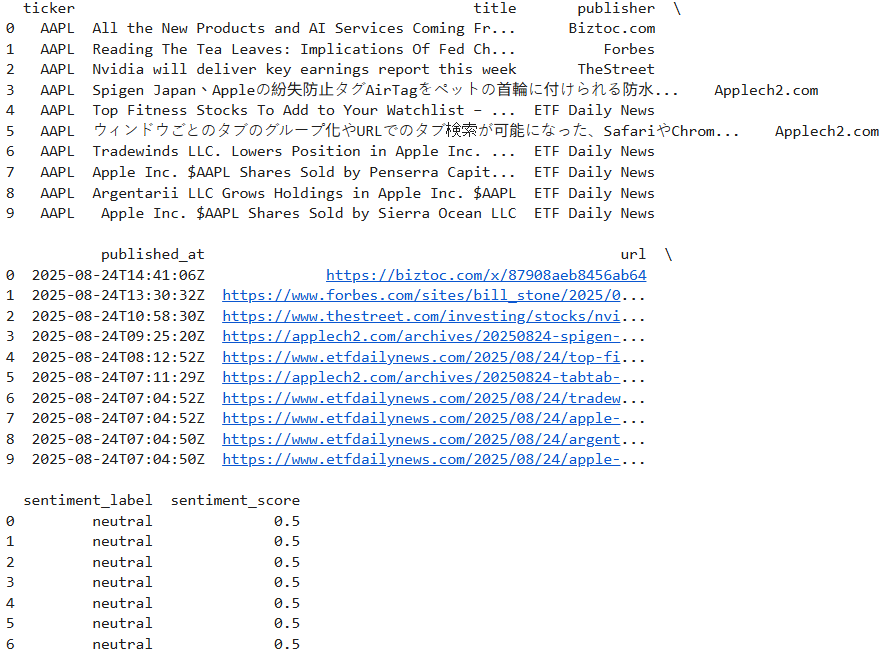Open the etfdailynews.com argent link
891x651 pixels.
421,439
